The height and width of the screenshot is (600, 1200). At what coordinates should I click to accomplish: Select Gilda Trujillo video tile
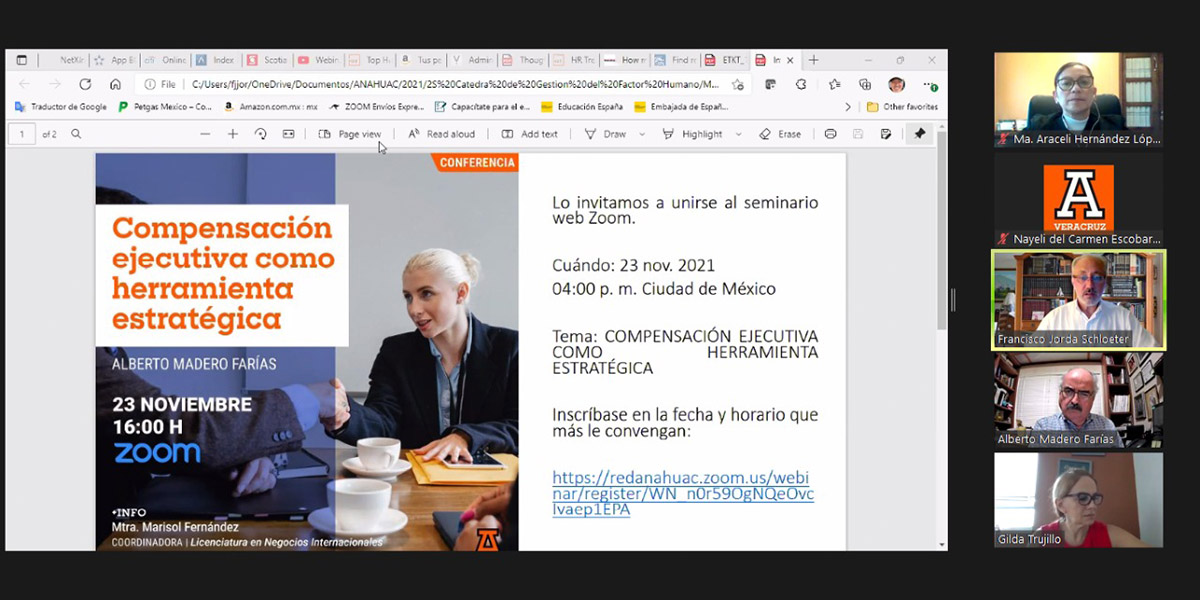coord(1078,500)
